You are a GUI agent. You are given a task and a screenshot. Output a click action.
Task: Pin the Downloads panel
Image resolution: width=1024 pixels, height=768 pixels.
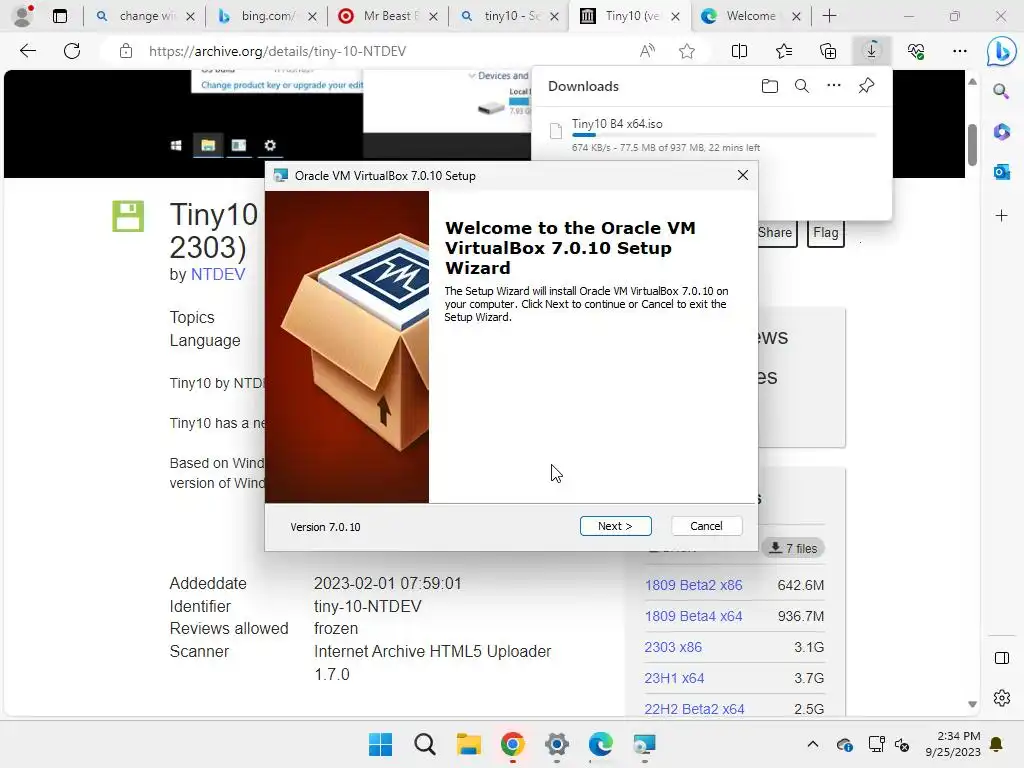866,86
